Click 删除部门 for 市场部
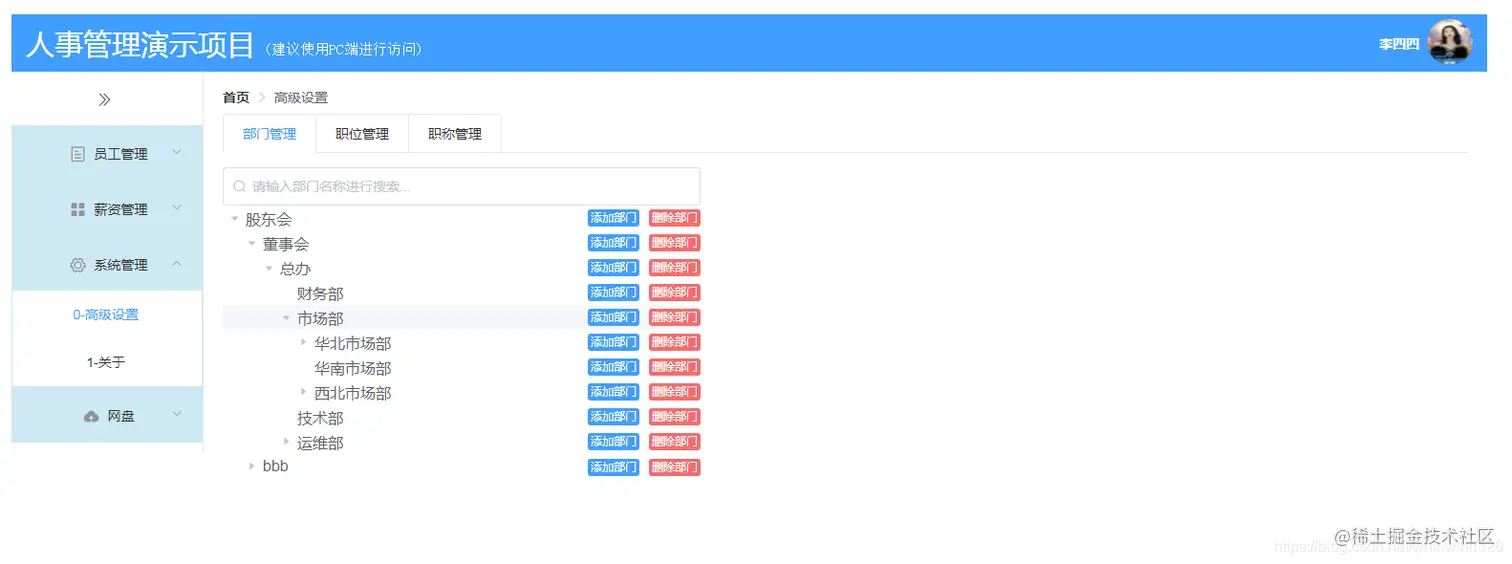Viewport: 1512px width, 564px height. pyautogui.click(x=674, y=318)
